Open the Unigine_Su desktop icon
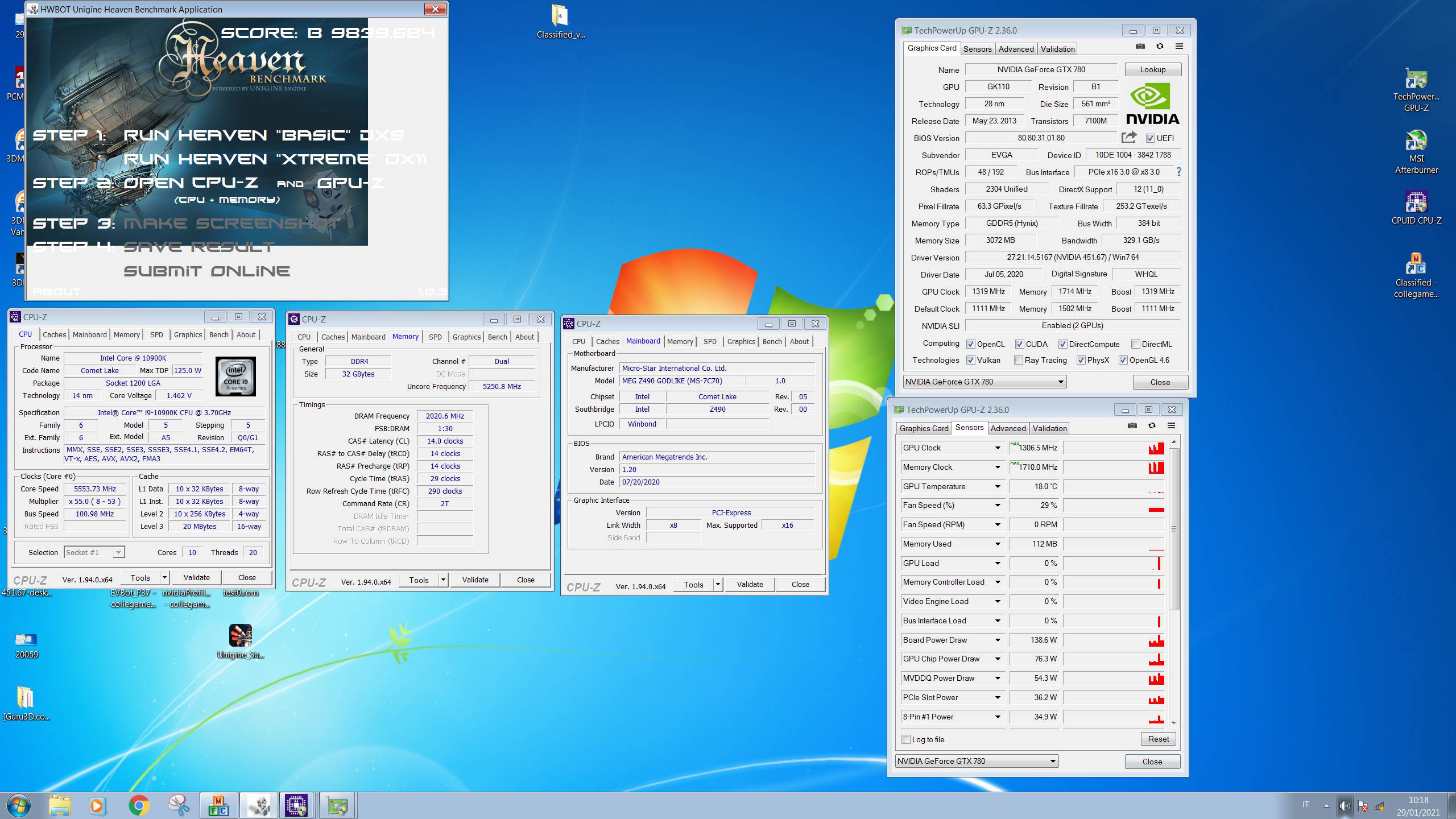Image resolution: width=1456 pixels, height=819 pixels. [241, 642]
